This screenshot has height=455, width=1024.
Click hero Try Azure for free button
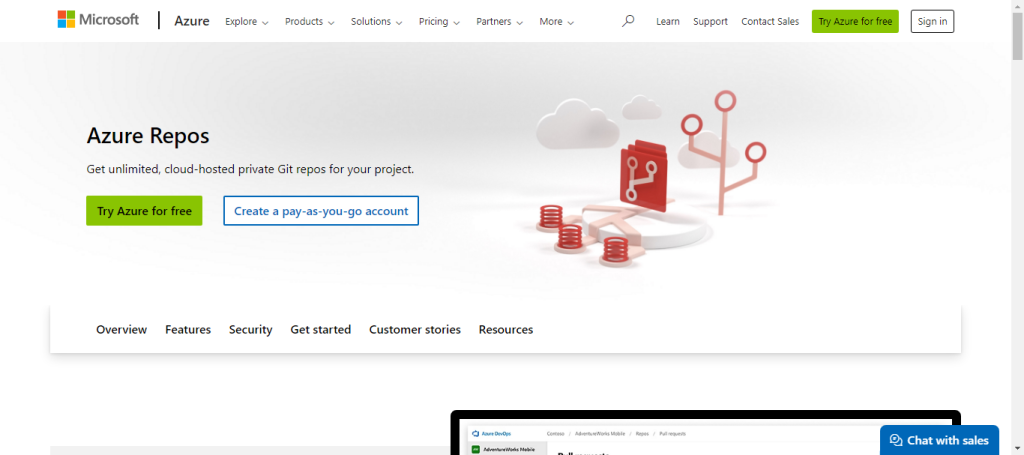144,211
